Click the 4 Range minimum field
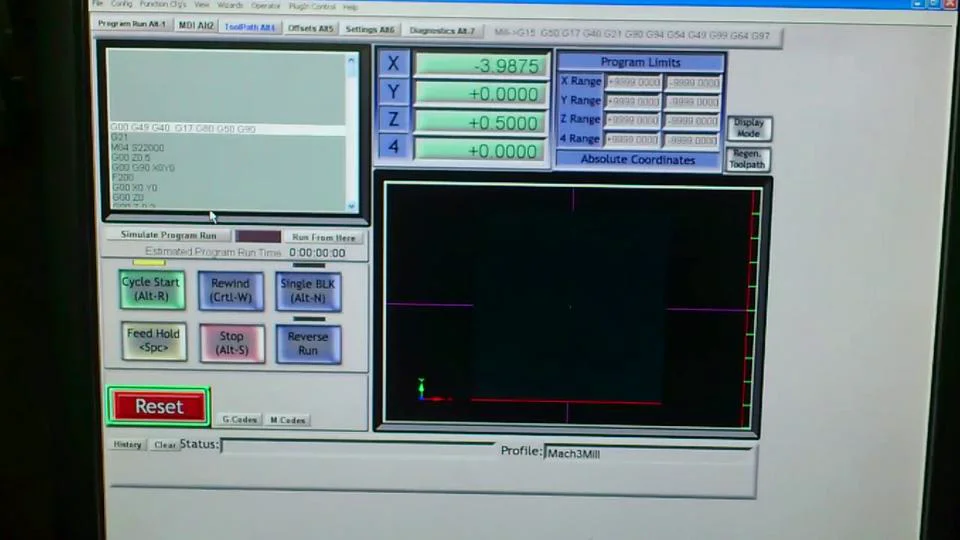This screenshot has width=960, height=540. (691, 141)
